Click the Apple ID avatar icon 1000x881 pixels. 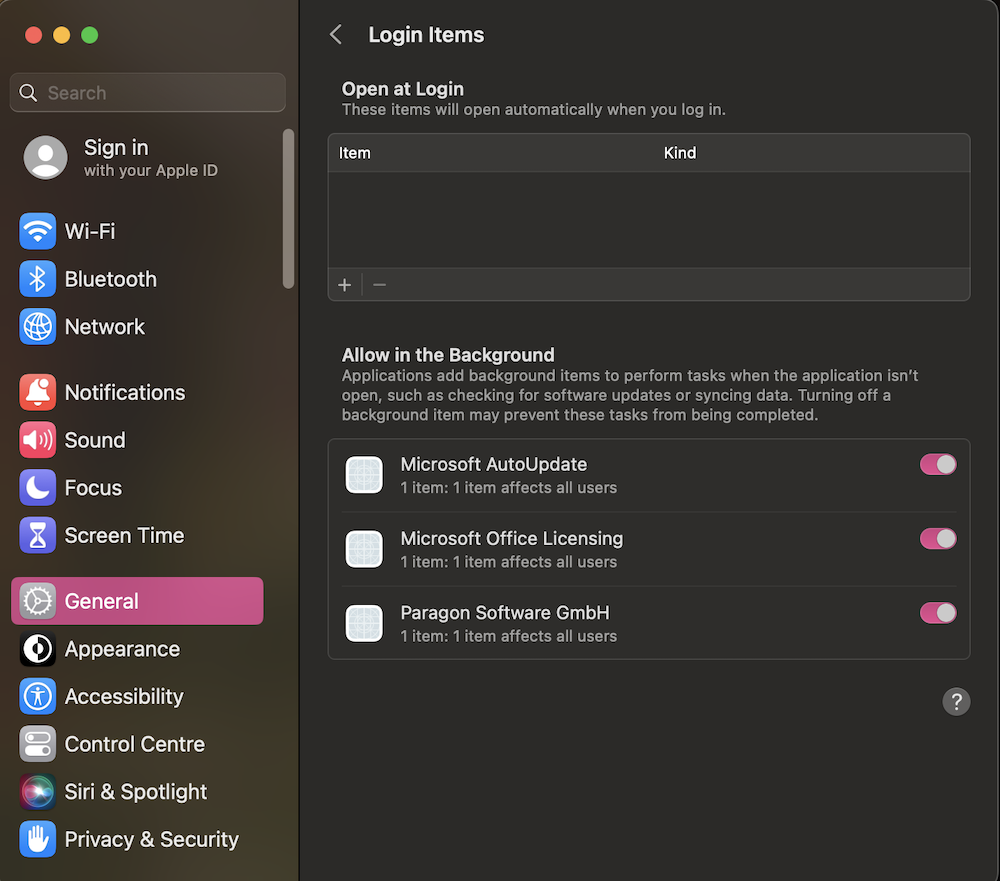coord(45,157)
